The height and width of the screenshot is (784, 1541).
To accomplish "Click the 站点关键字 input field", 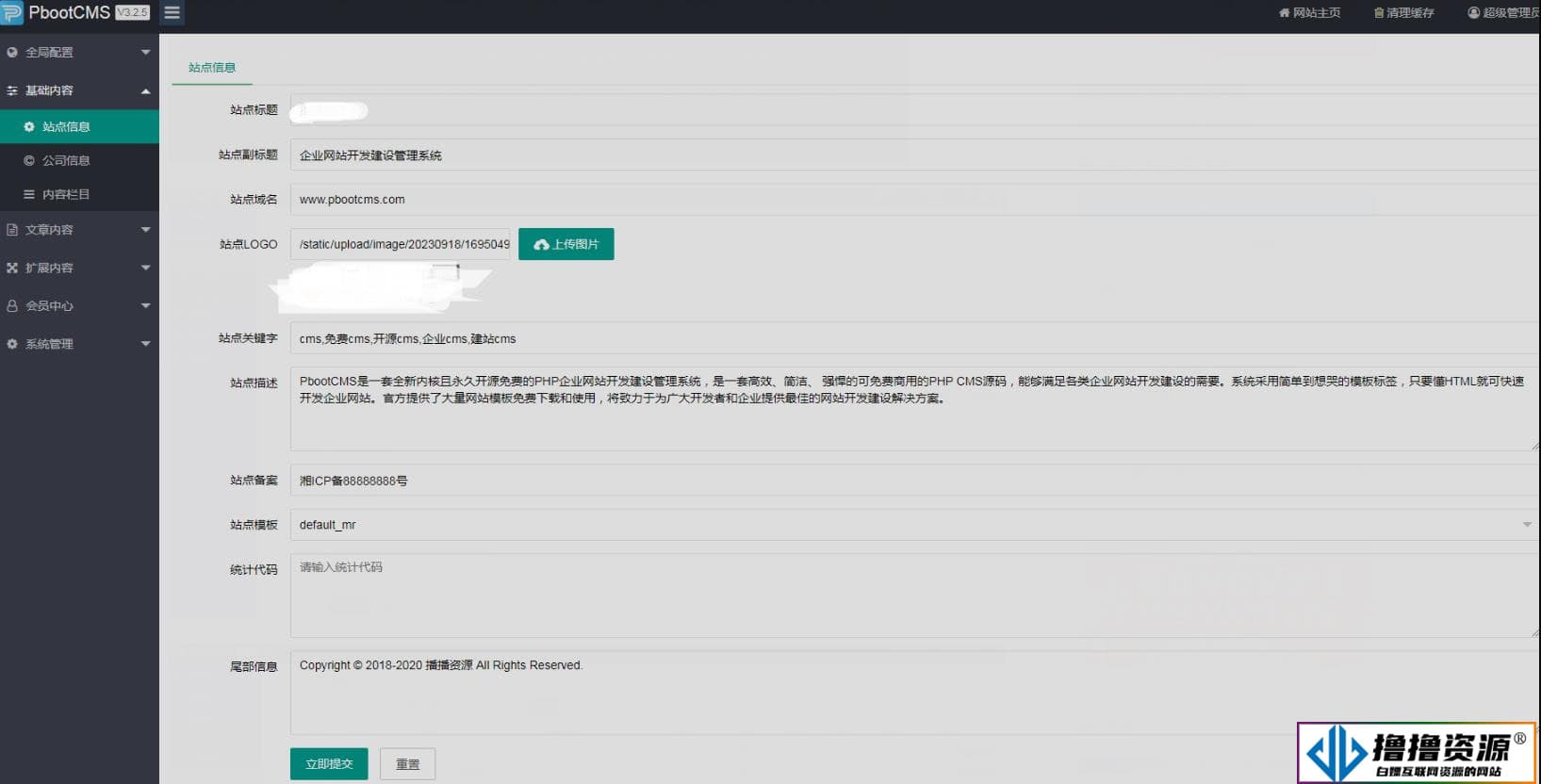I will click(x=914, y=338).
